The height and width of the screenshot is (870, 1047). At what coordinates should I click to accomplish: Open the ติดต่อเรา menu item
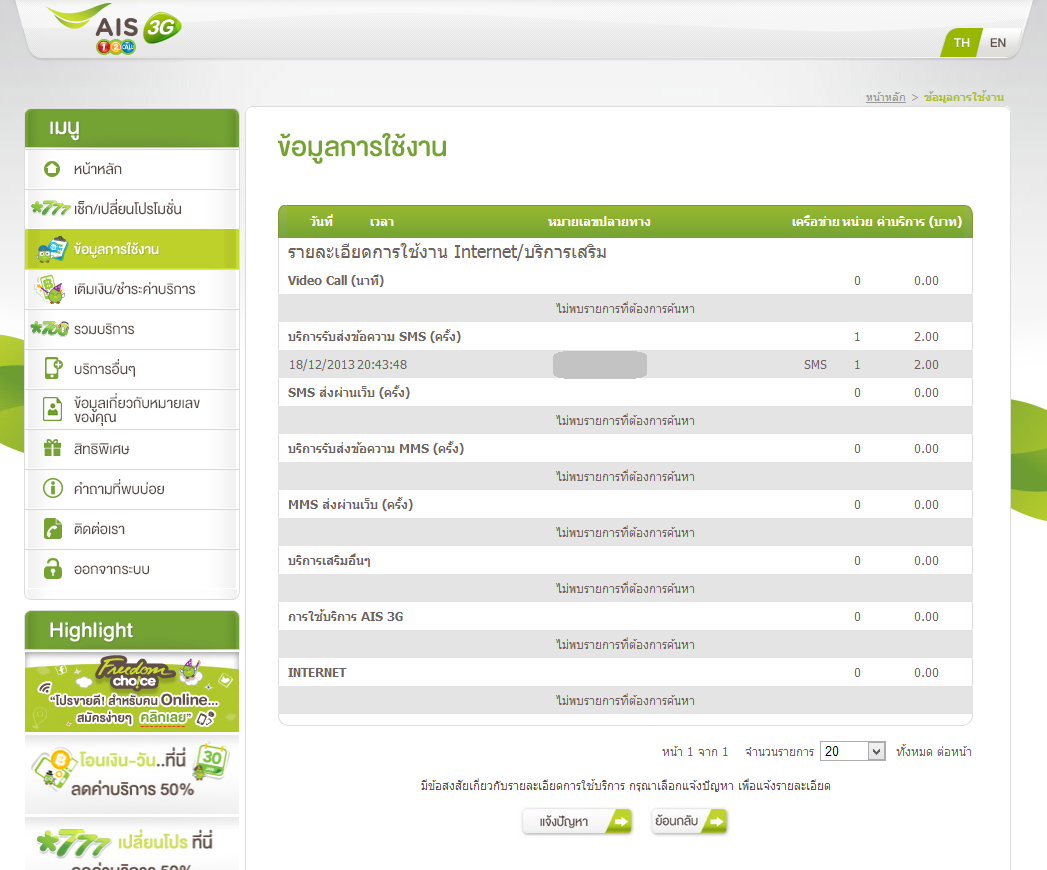[x=132, y=529]
